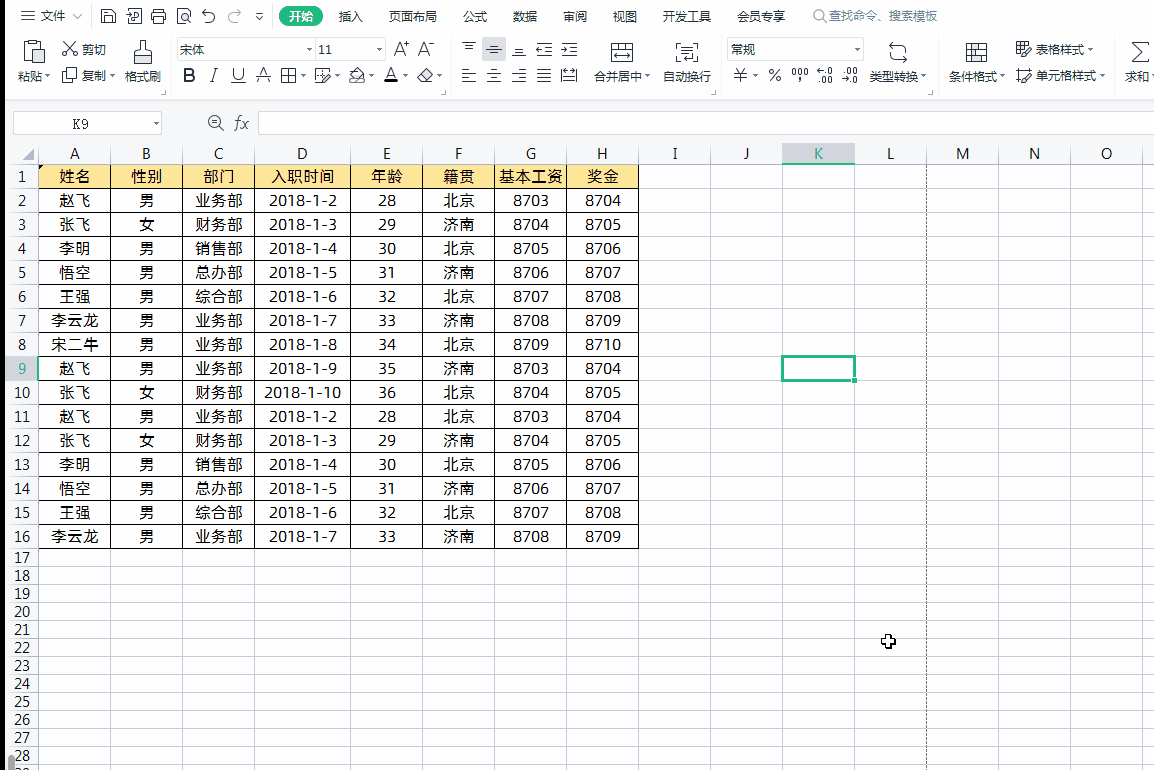
Task: Click the percent style % icon
Action: 774,73
